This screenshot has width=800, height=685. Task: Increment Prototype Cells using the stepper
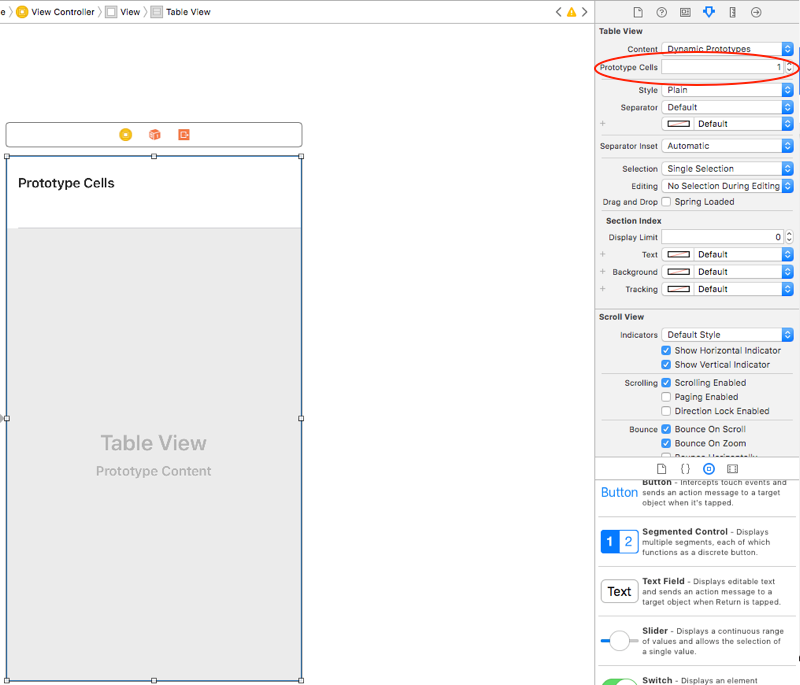pos(789,64)
